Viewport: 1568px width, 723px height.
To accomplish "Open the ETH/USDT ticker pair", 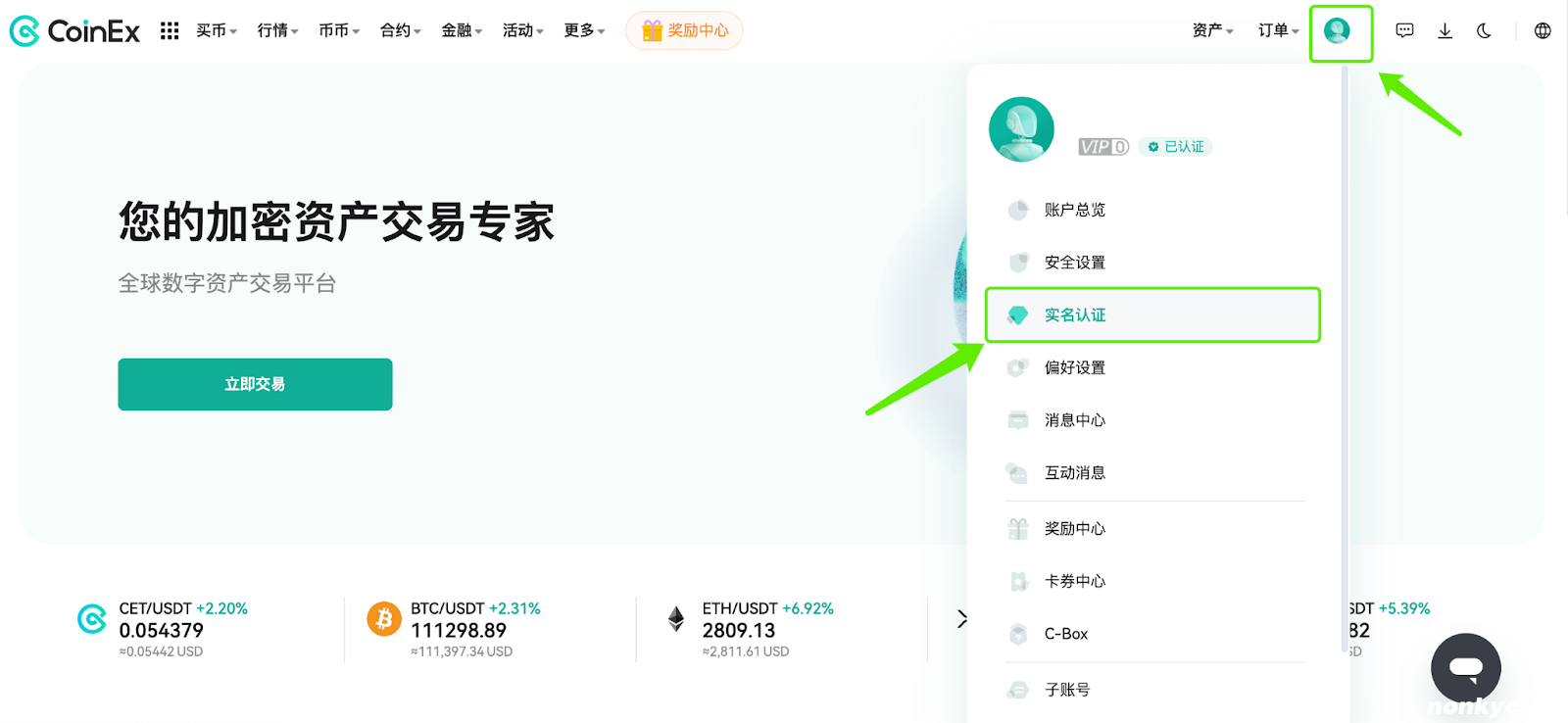I will [740, 609].
